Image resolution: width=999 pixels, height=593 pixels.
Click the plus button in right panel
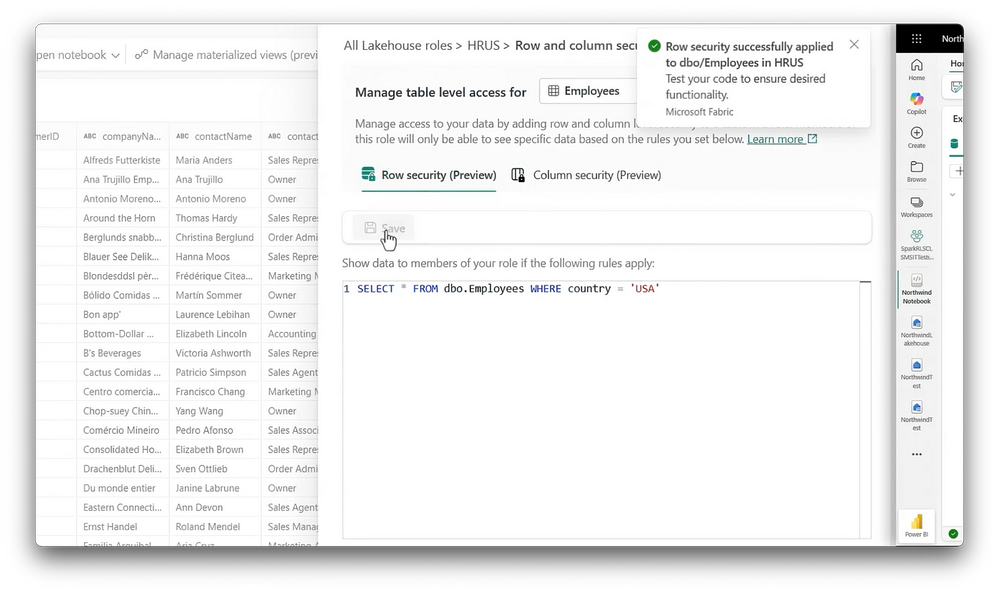[x=958, y=171]
